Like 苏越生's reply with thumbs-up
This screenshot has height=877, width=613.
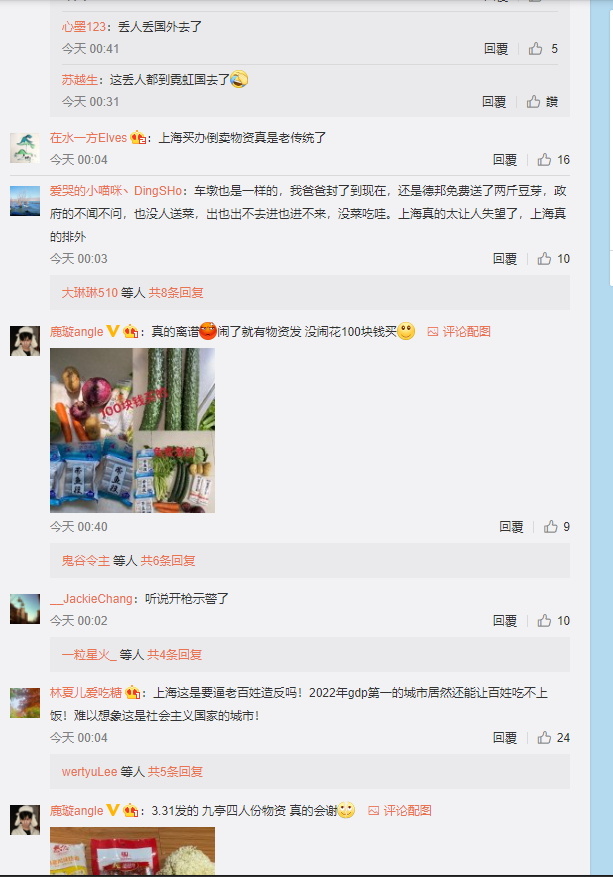click(534, 101)
